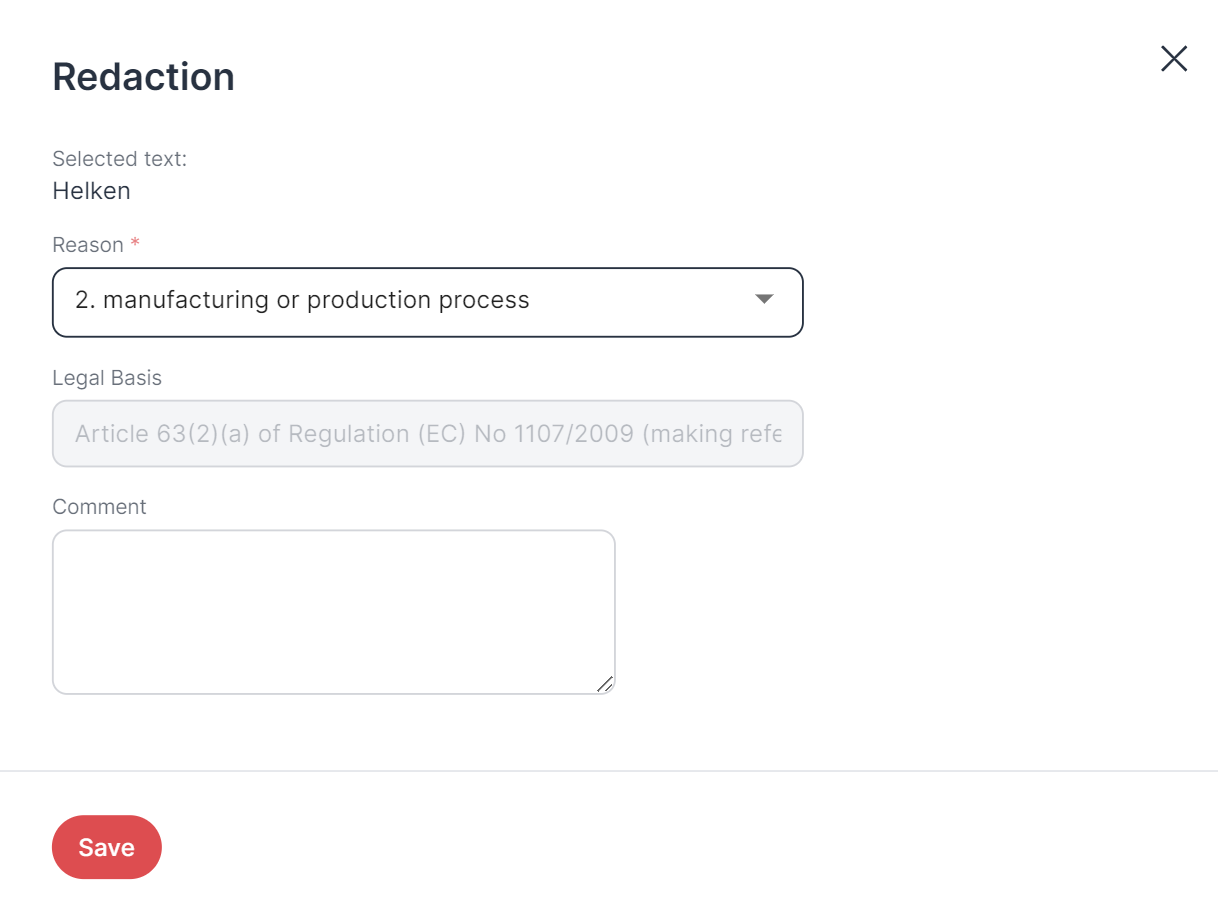Viewport: 1218px width, 916px height.
Task: Save the redaction
Action: click(107, 847)
